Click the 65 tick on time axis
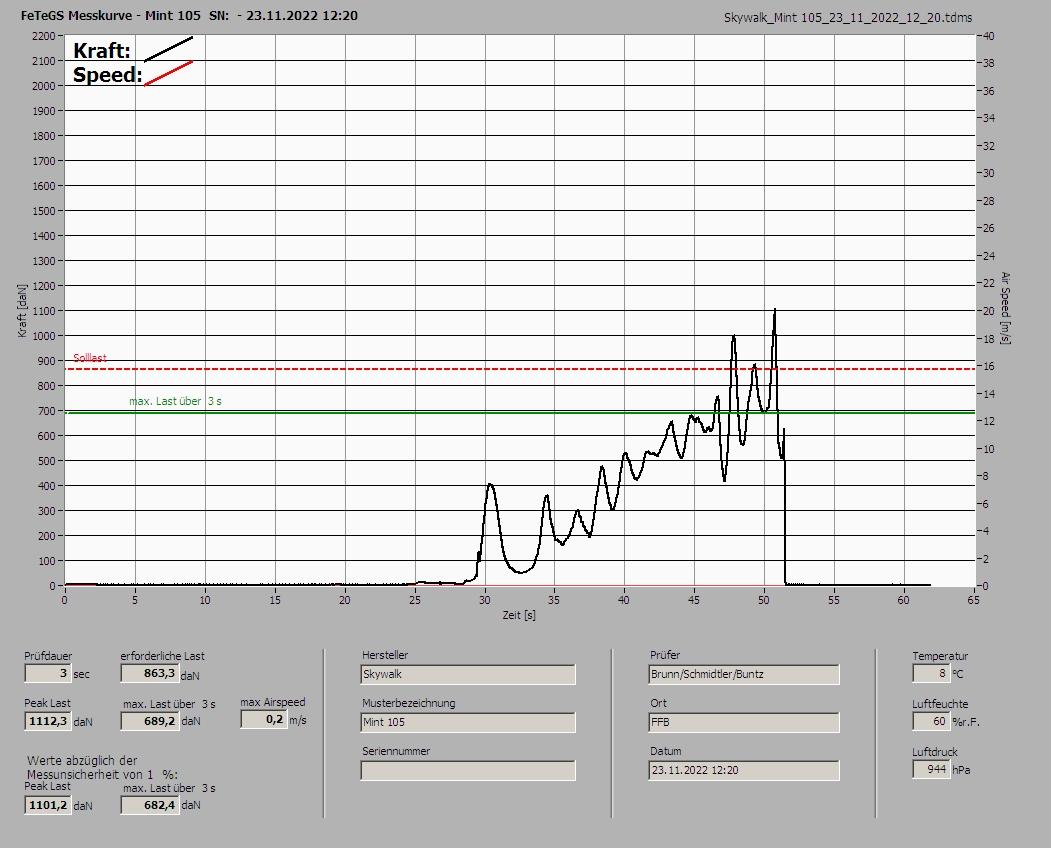1051x848 pixels. click(x=973, y=600)
